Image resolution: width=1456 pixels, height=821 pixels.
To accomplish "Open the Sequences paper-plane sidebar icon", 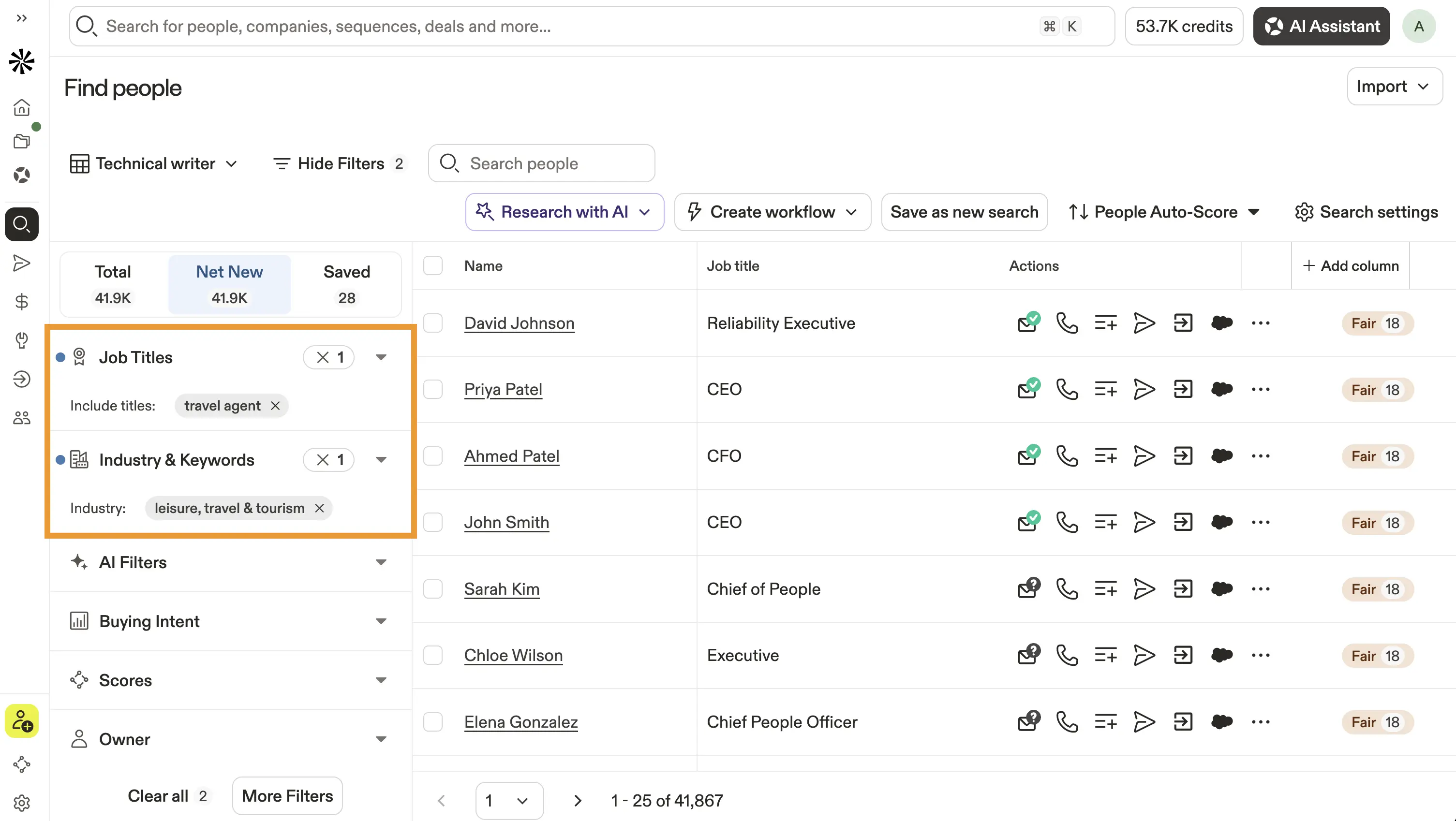I will point(21,263).
